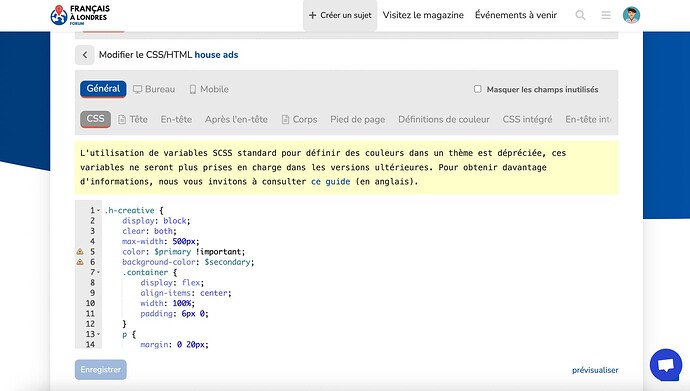Image resolution: width=690 pixels, height=391 pixels.
Task: Open the chat bubble widget
Action: [x=666, y=365]
